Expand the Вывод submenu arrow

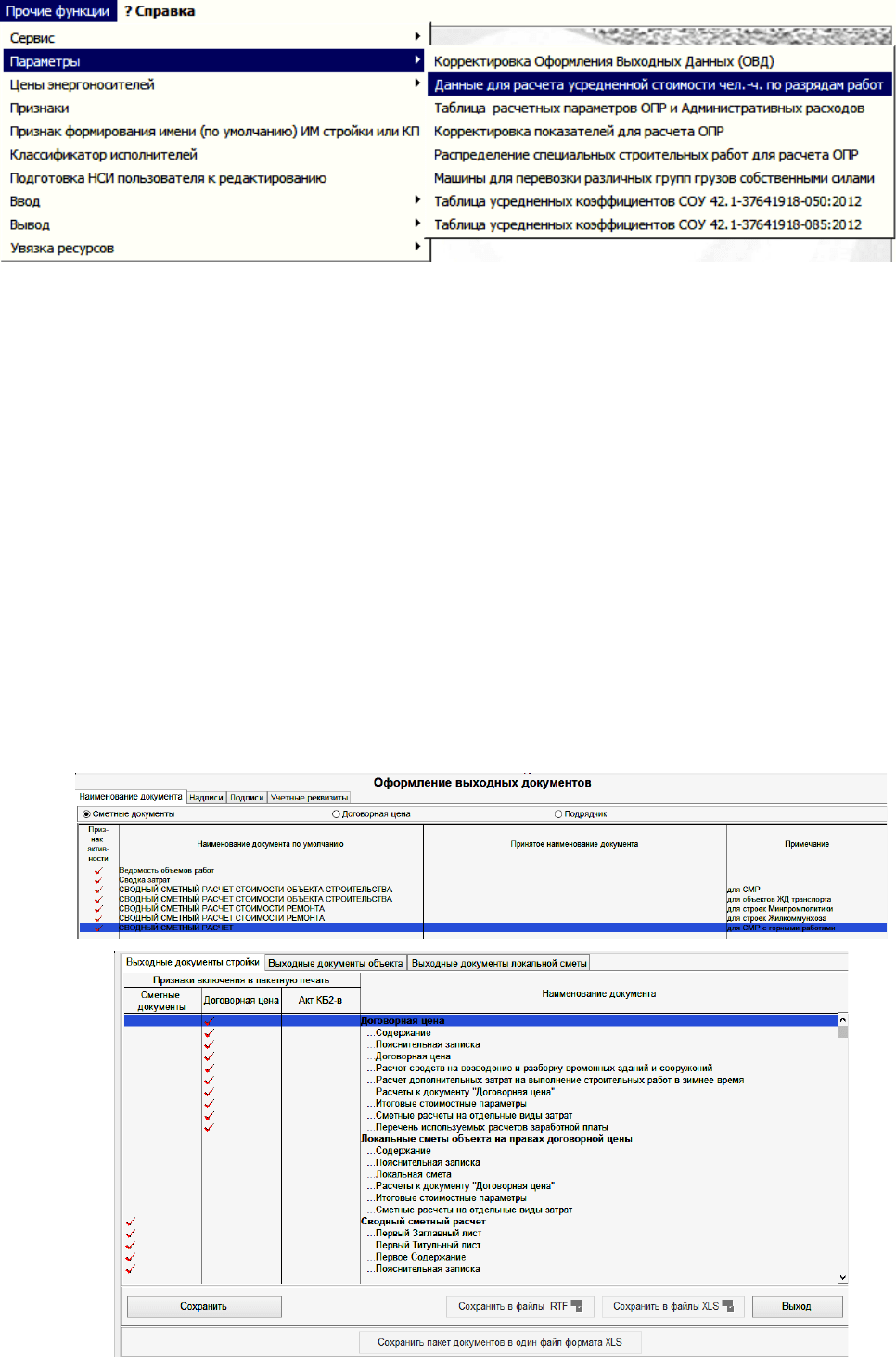418,224
